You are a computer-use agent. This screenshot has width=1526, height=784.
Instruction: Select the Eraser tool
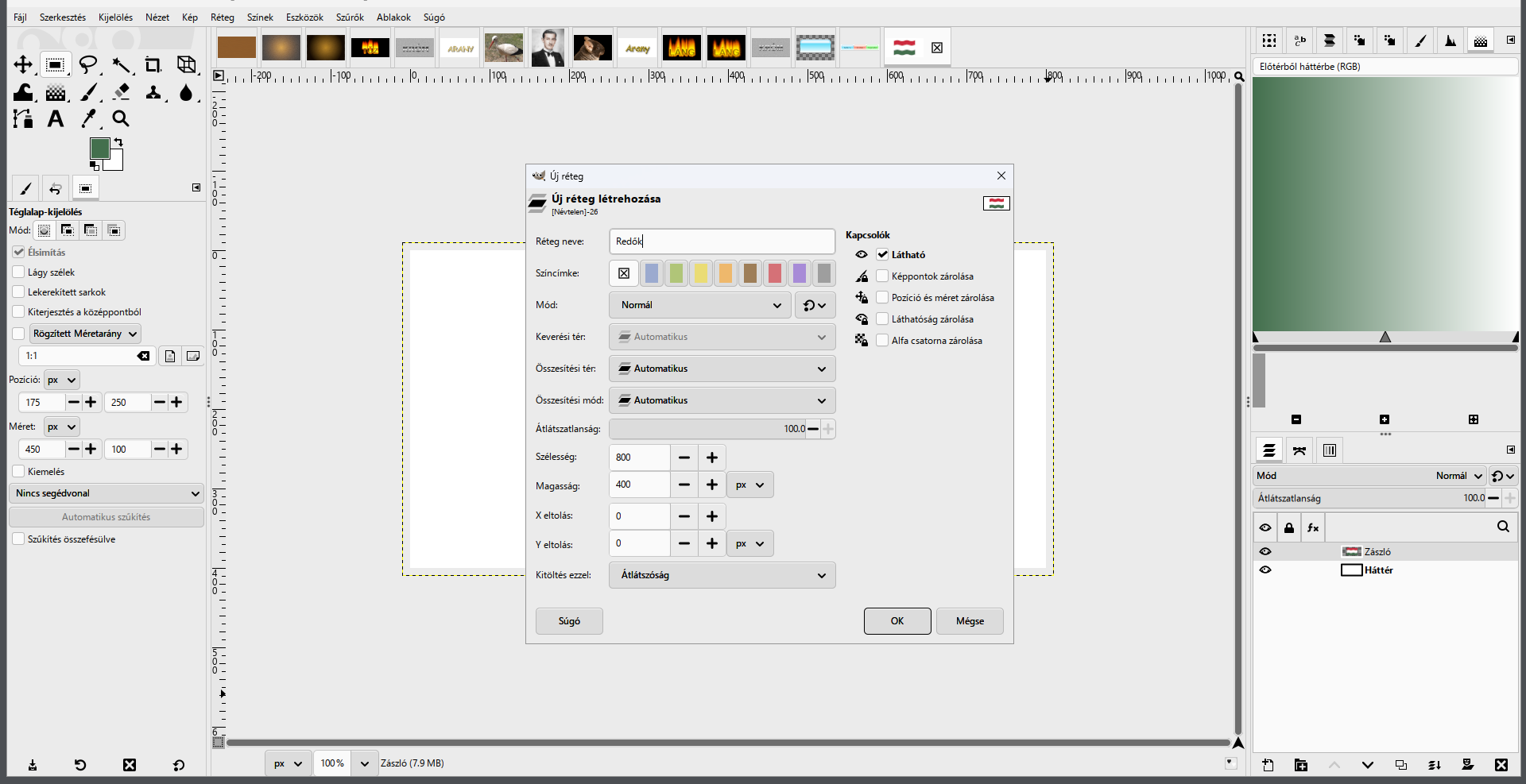pos(121,92)
